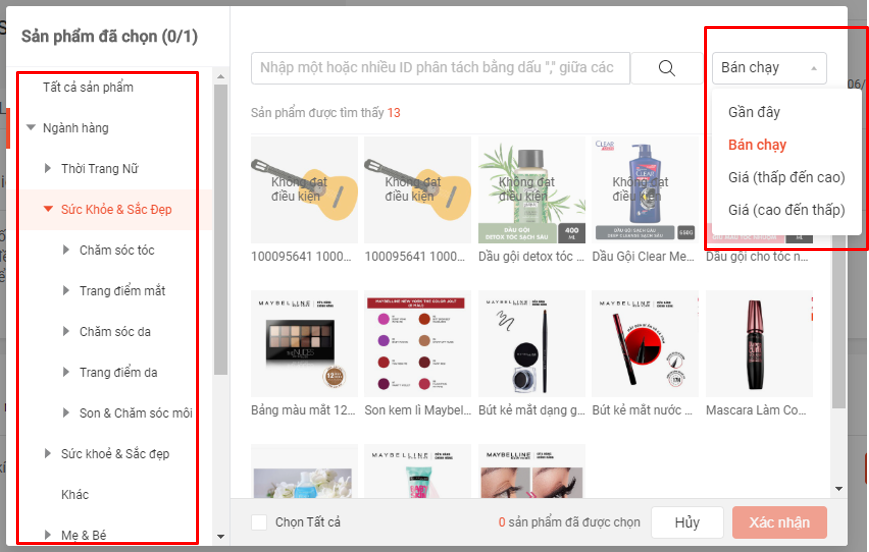Image resolution: width=869 pixels, height=552 pixels.
Task: Focus the product ID search field
Action: [x=440, y=68]
